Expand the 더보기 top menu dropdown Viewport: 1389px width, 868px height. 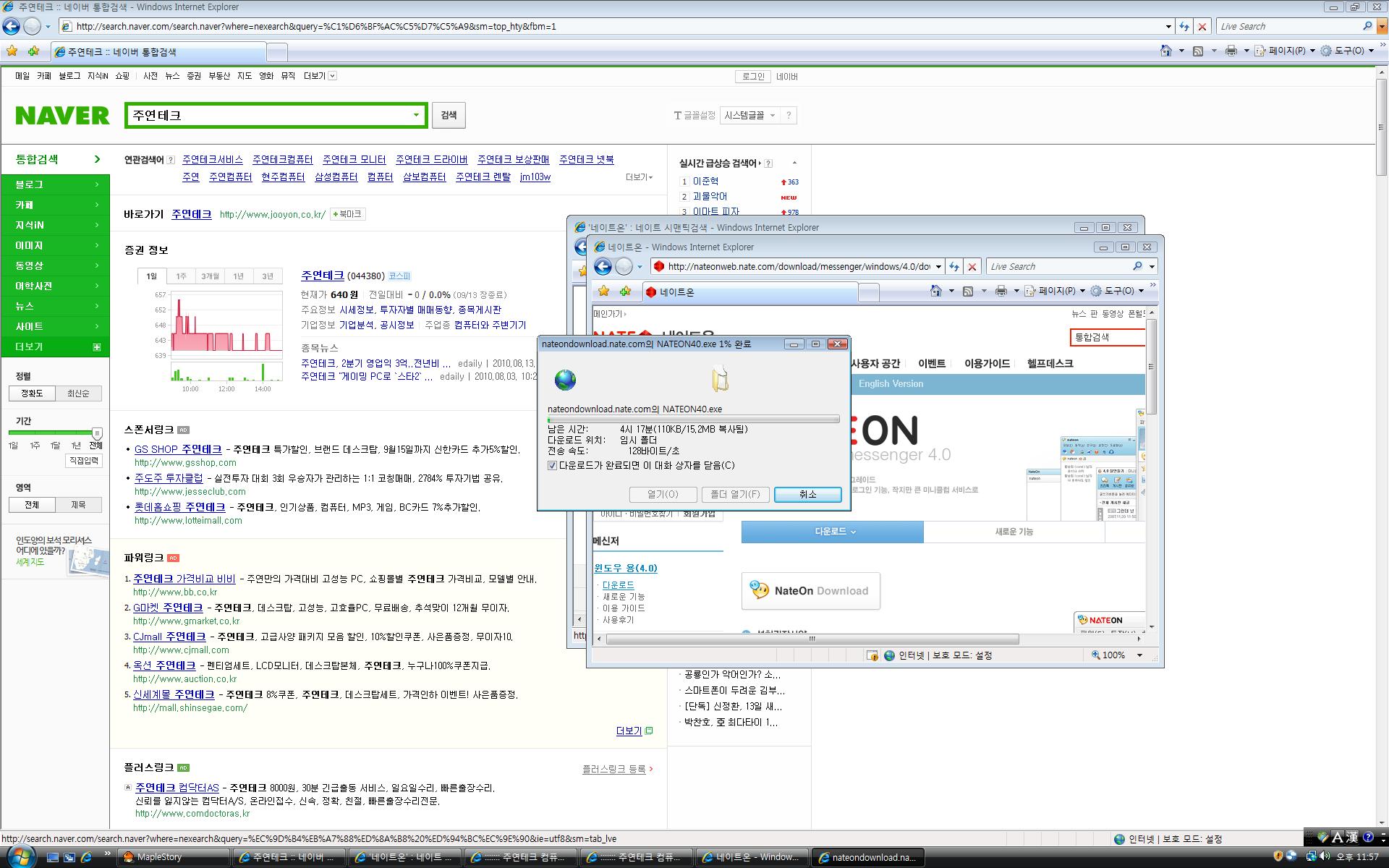click(332, 76)
